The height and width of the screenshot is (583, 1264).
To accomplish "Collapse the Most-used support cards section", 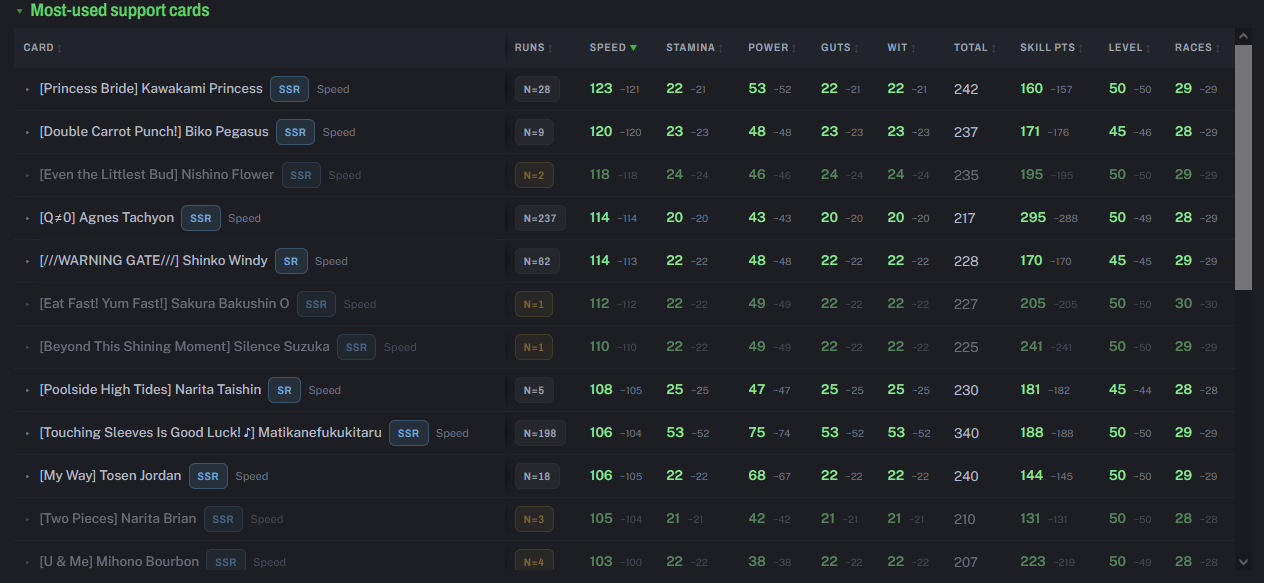I will click(20, 11).
